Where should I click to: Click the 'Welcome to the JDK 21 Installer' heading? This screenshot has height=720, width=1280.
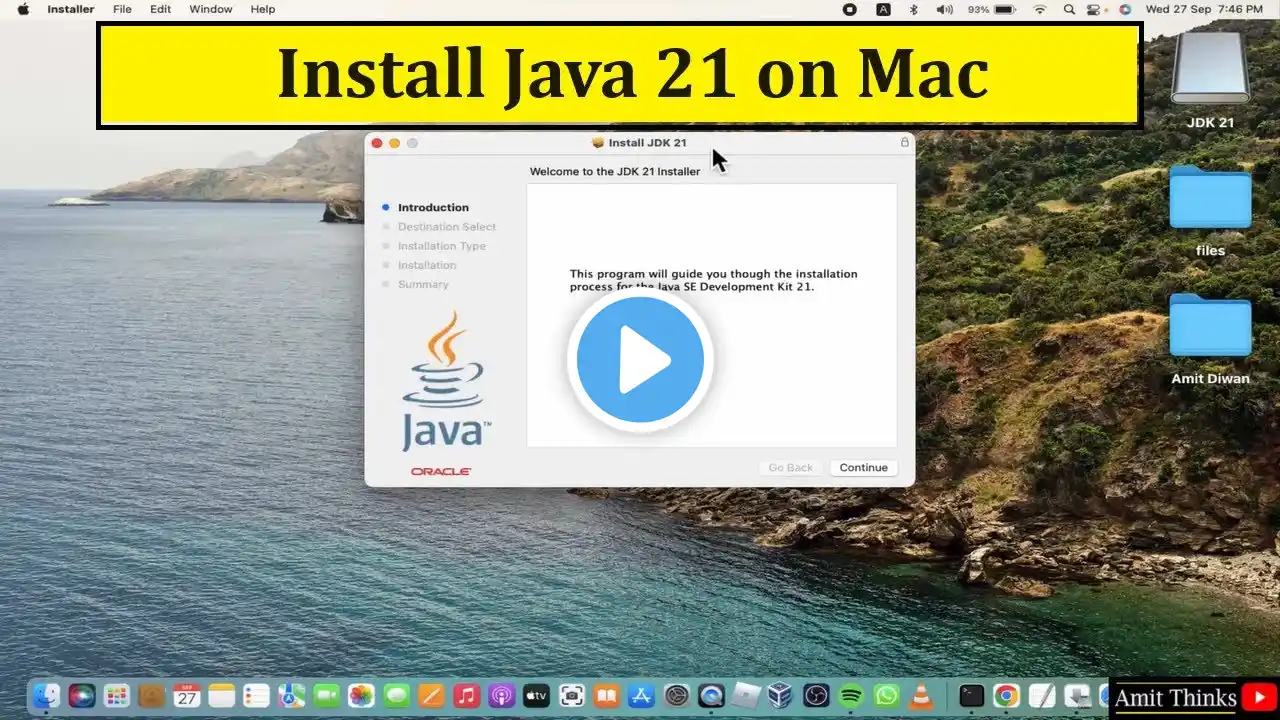[615, 172]
